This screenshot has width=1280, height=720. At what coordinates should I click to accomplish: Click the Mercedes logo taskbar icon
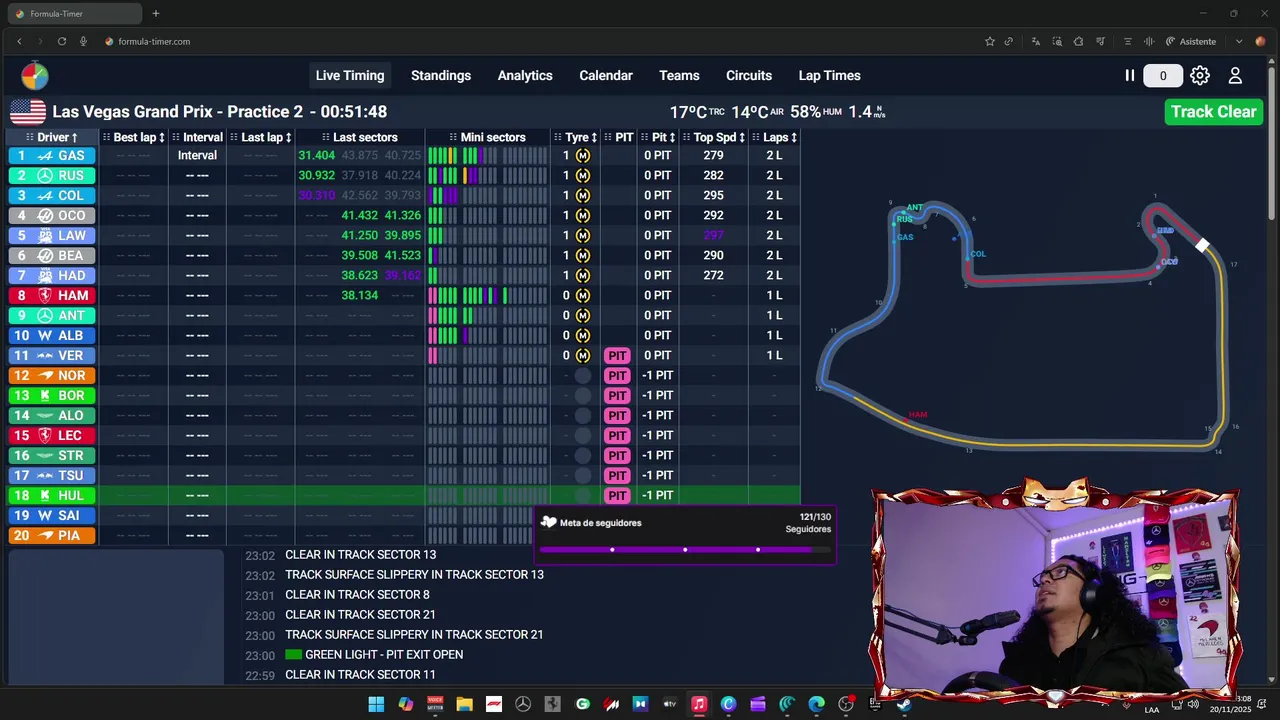point(523,704)
